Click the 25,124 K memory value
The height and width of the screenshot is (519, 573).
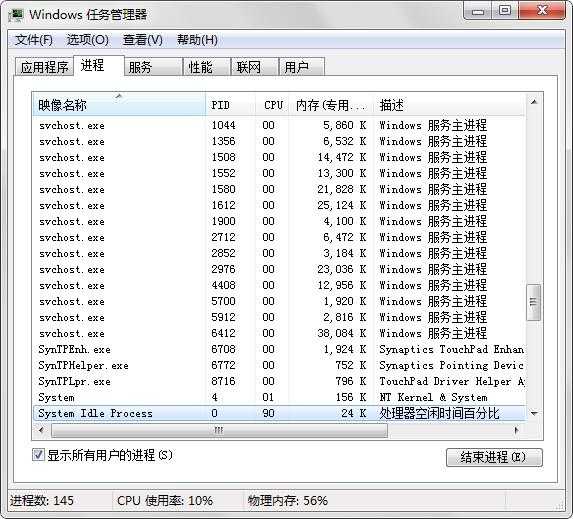342,205
